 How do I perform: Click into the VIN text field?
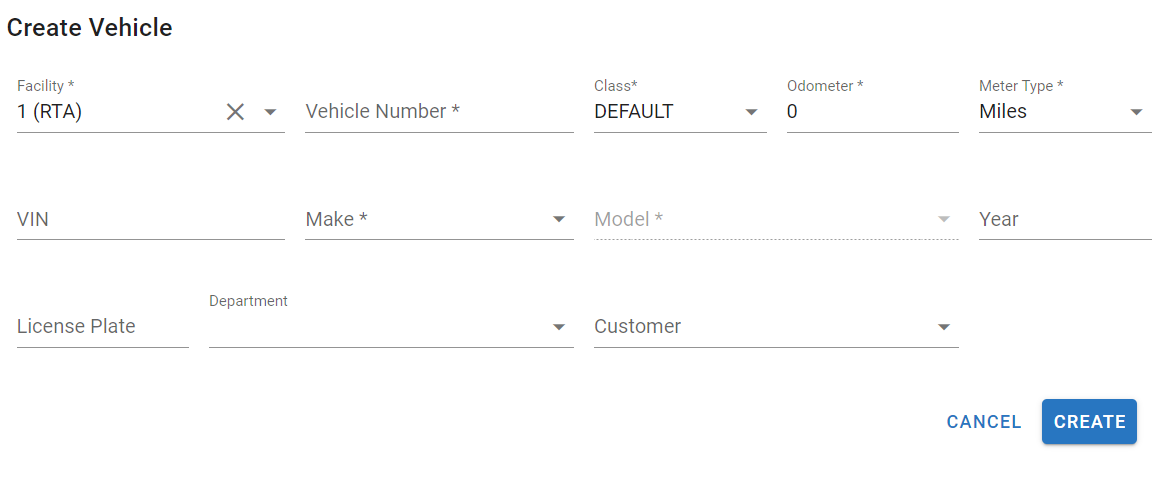coord(150,219)
